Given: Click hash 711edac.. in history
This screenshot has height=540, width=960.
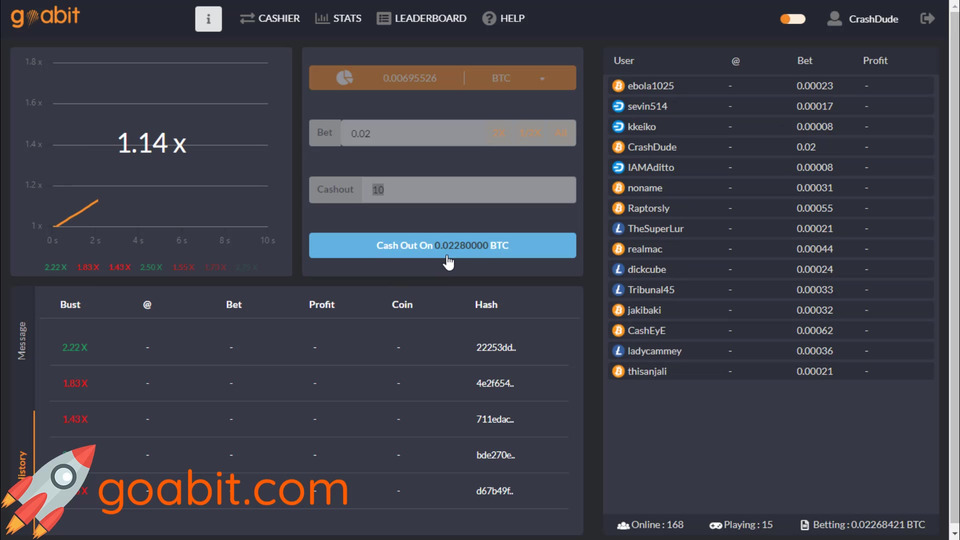Looking at the screenshot, I should pos(495,419).
